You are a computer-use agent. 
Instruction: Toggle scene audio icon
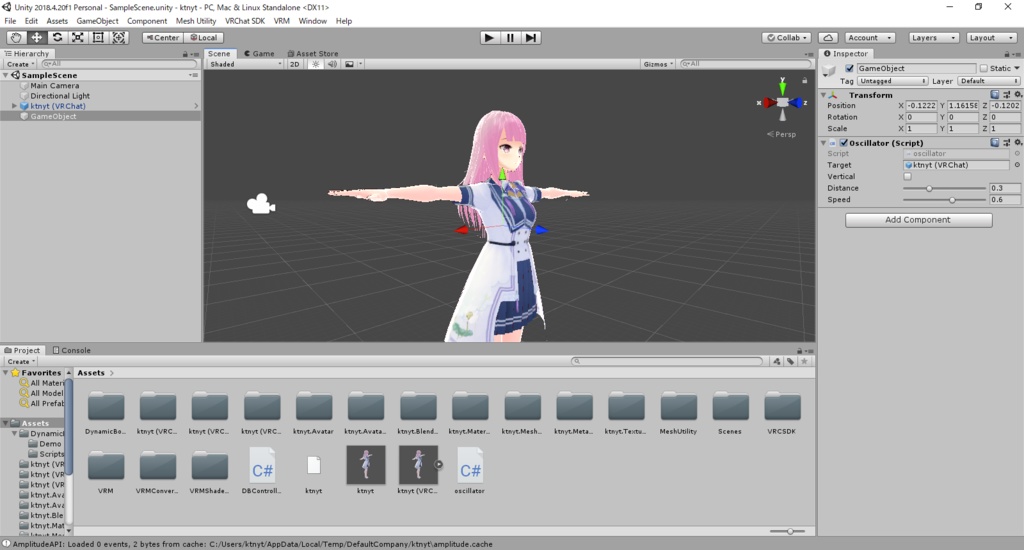[332, 64]
